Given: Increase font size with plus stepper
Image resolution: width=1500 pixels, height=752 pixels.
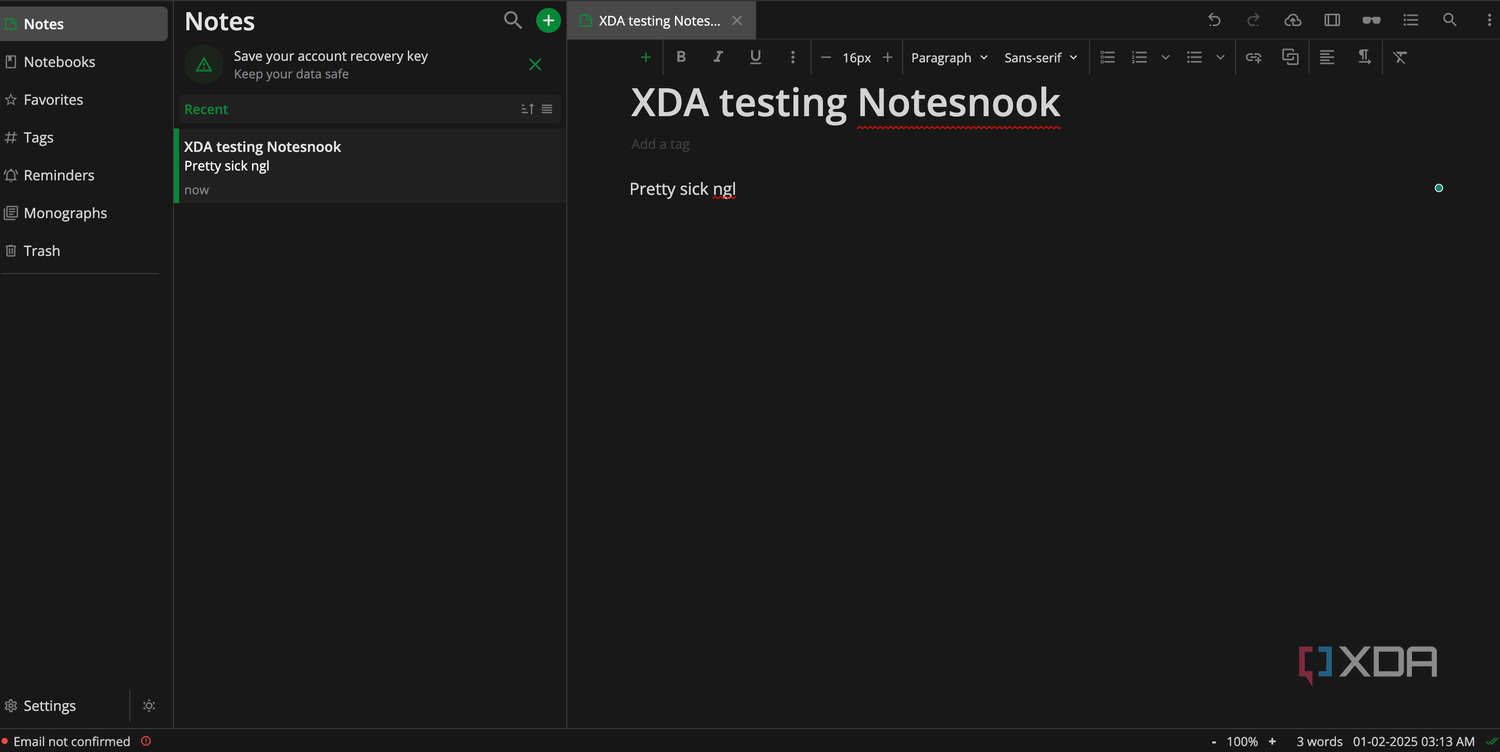Looking at the screenshot, I should click(887, 57).
